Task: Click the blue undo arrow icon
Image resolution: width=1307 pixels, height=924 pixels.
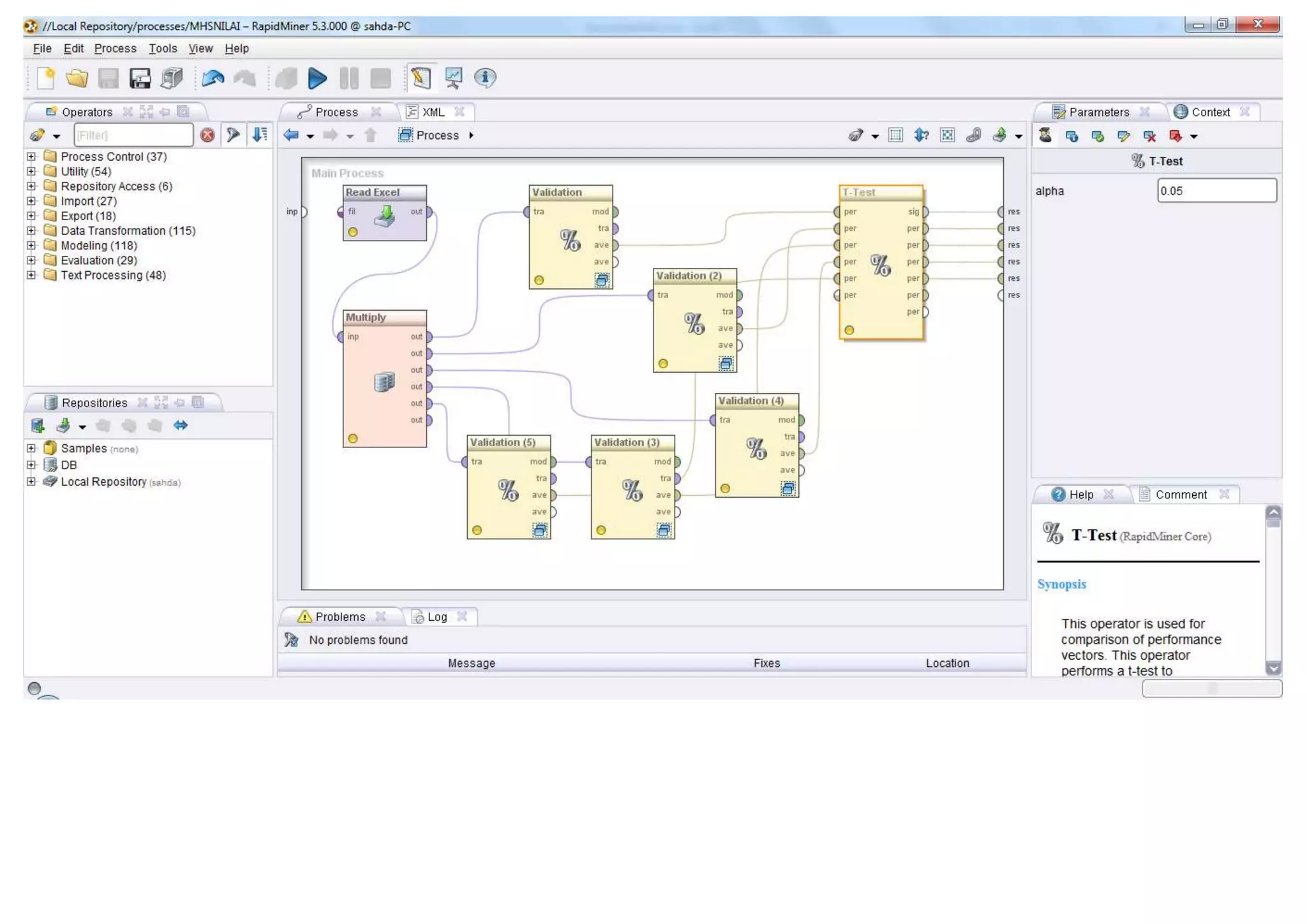Action: [x=213, y=78]
